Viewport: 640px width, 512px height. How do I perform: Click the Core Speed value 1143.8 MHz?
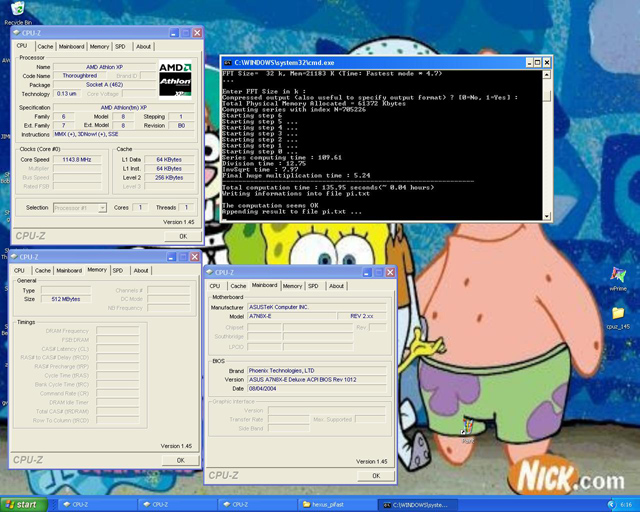click(77, 160)
